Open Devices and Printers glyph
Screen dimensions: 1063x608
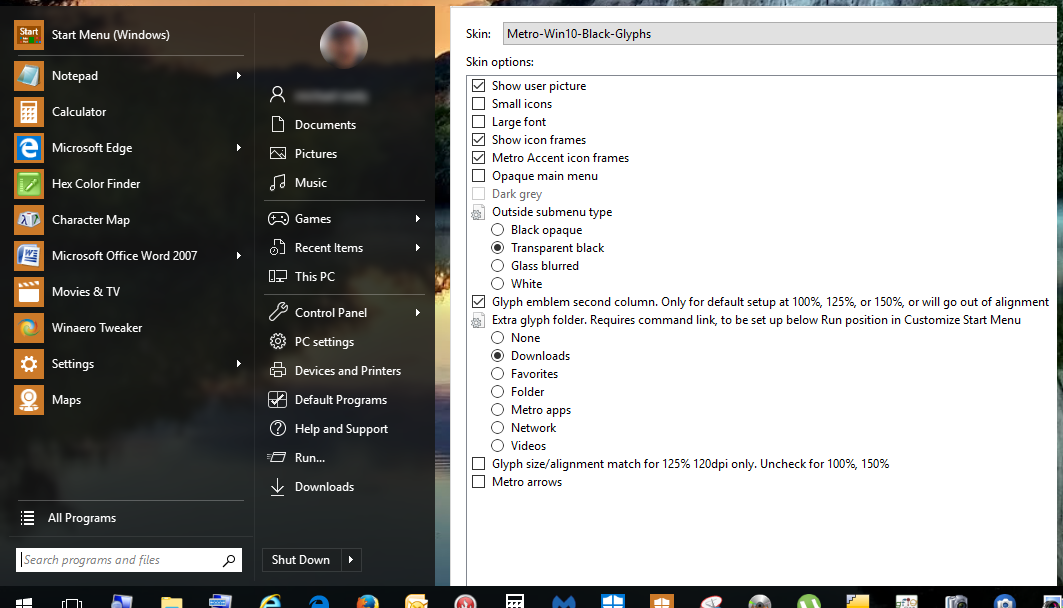(277, 370)
